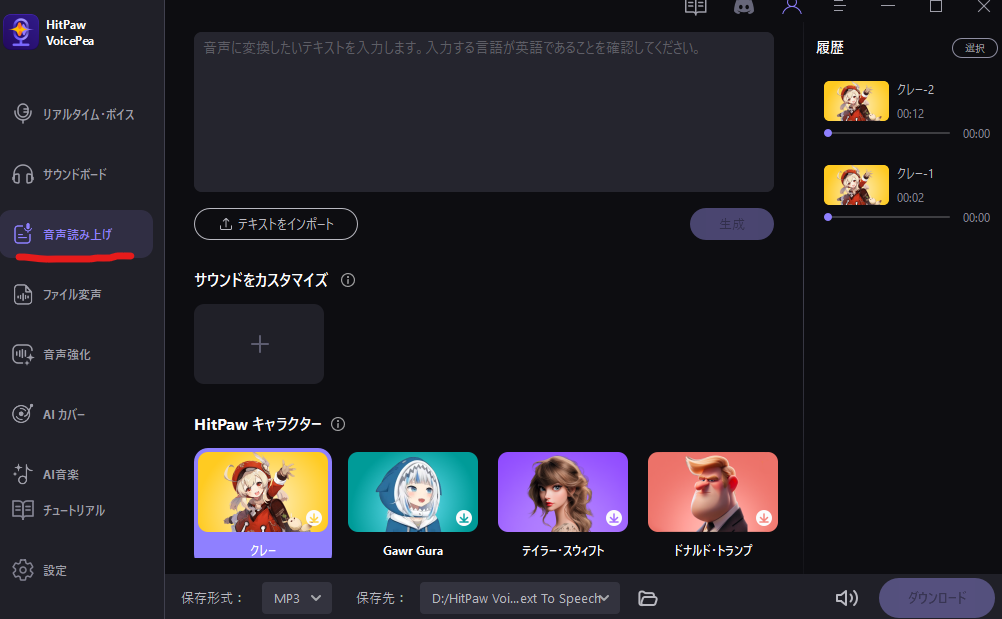
Task: Switch to AI カバー section
Action: pyautogui.click(x=77, y=415)
